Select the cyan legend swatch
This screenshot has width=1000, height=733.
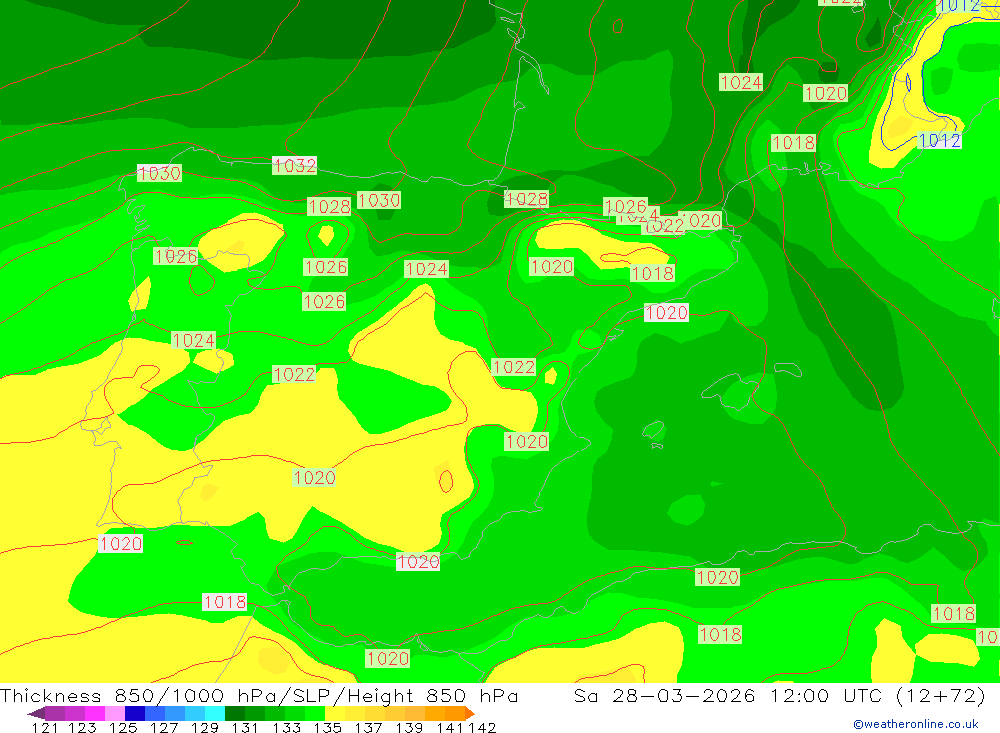(215, 713)
